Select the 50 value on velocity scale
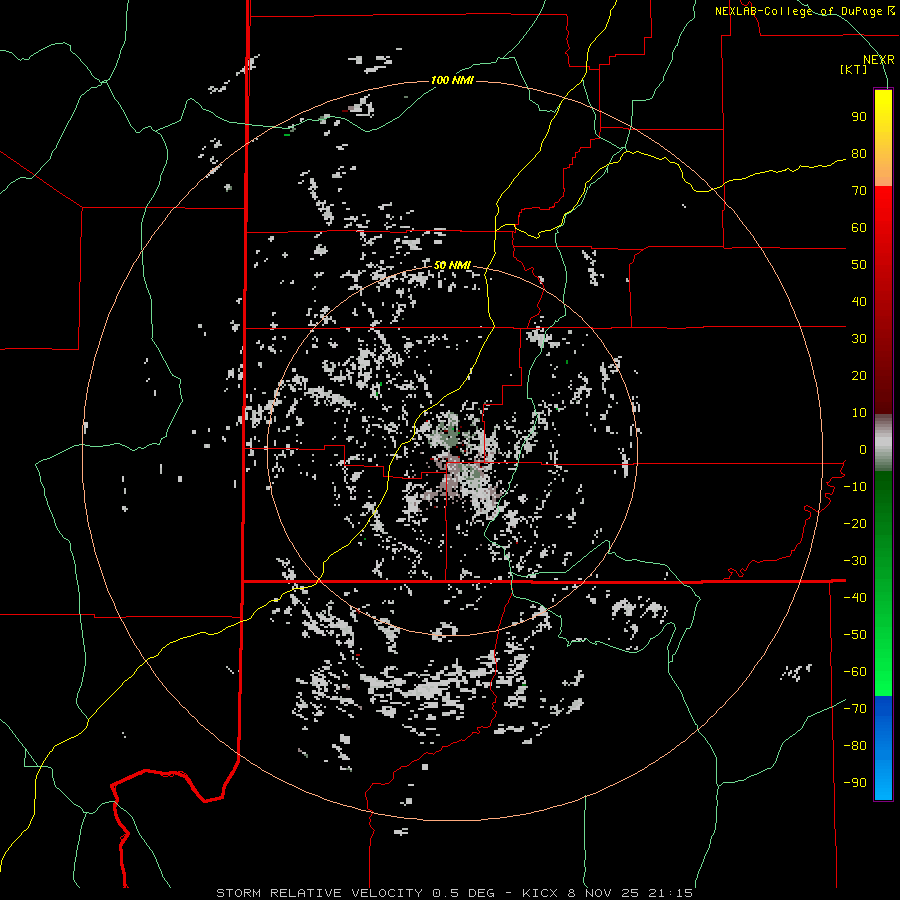 pyautogui.click(x=859, y=265)
